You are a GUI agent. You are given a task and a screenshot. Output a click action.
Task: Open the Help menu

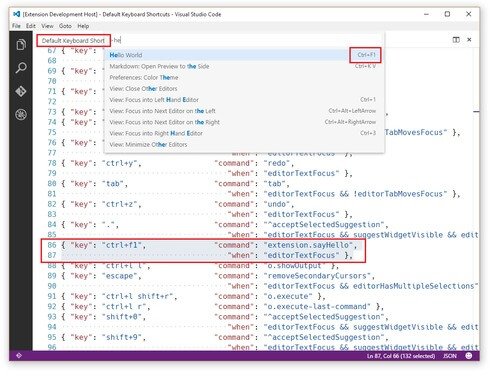(83, 26)
